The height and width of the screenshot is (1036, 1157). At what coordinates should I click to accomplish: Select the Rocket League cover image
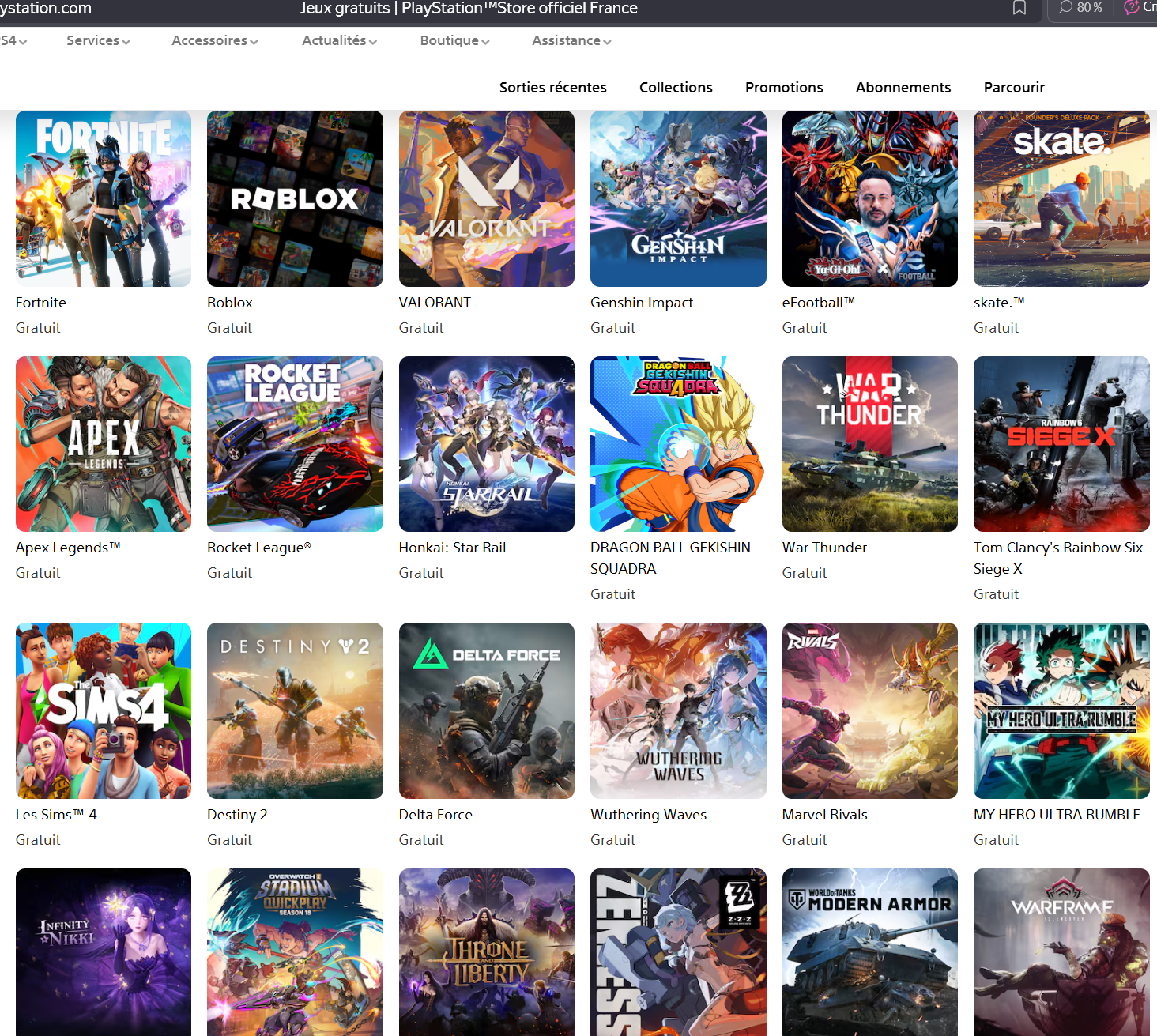coord(295,444)
